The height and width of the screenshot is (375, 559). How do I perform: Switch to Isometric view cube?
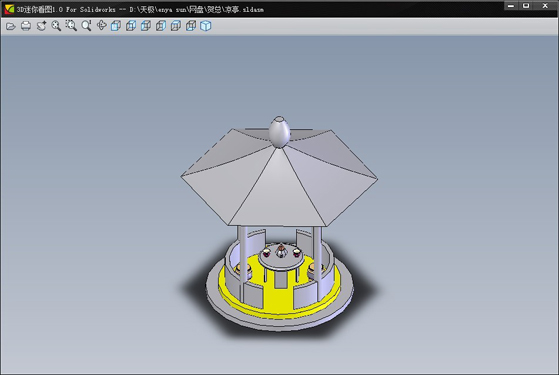click(206, 26)
